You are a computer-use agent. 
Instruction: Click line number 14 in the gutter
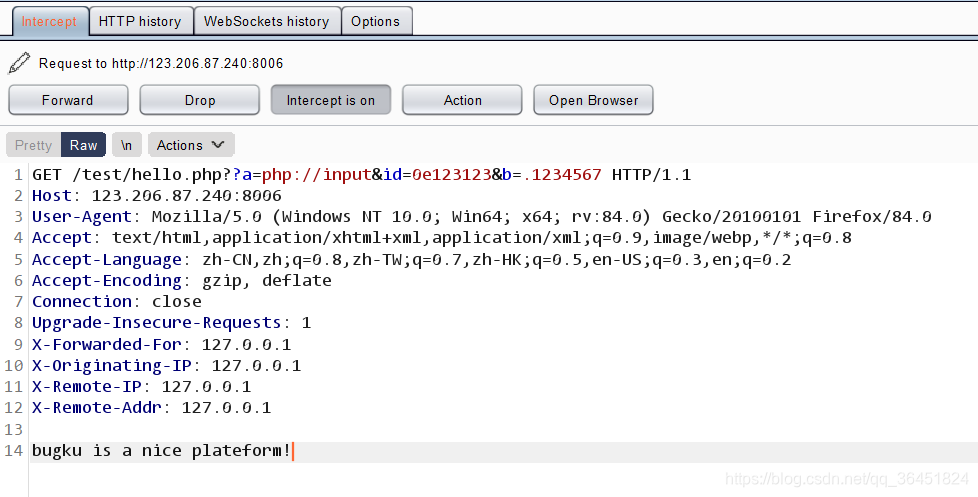point(14,451)
